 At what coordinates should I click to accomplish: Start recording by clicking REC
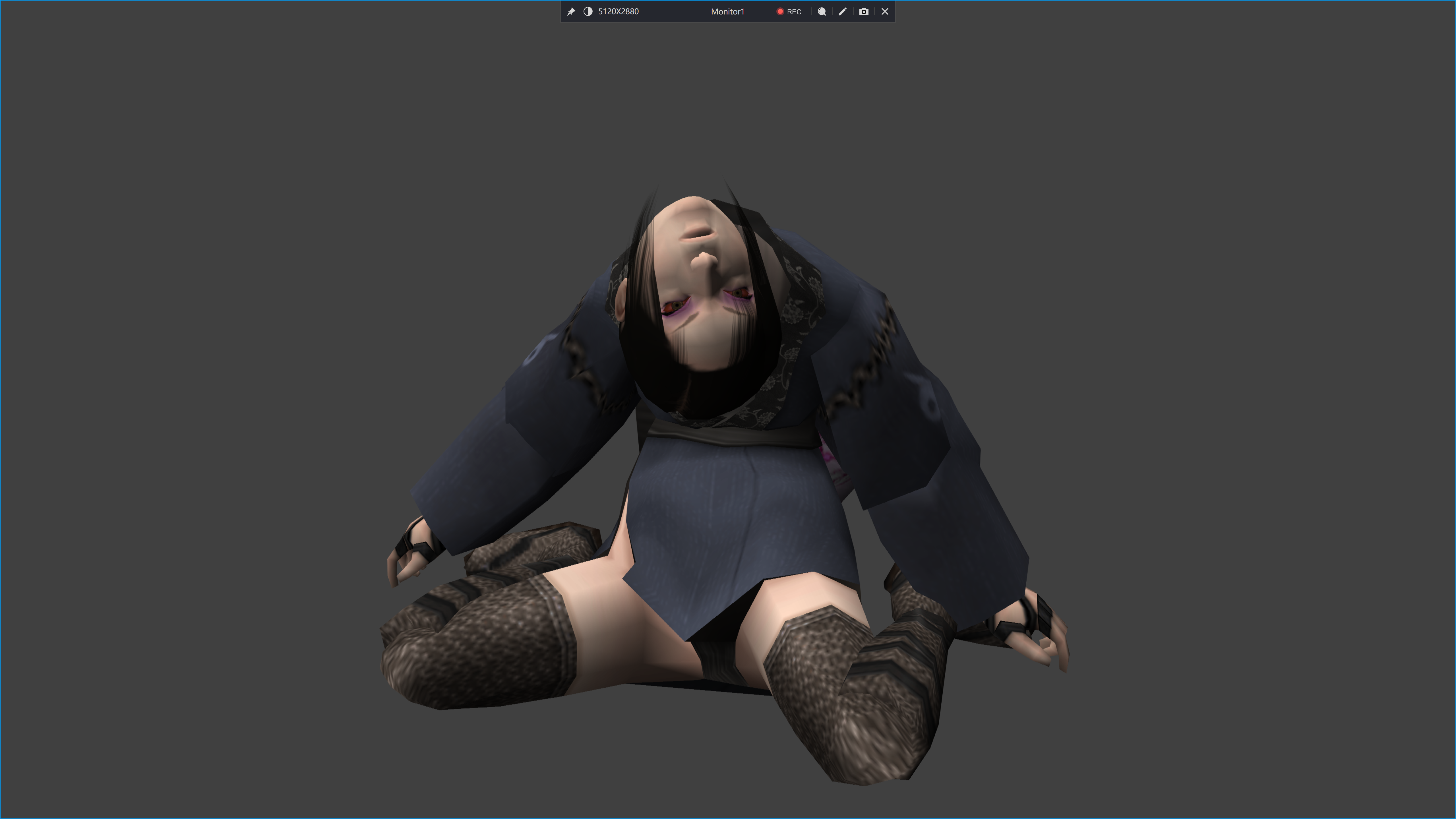pyautogui.click(x=794, y=11)
